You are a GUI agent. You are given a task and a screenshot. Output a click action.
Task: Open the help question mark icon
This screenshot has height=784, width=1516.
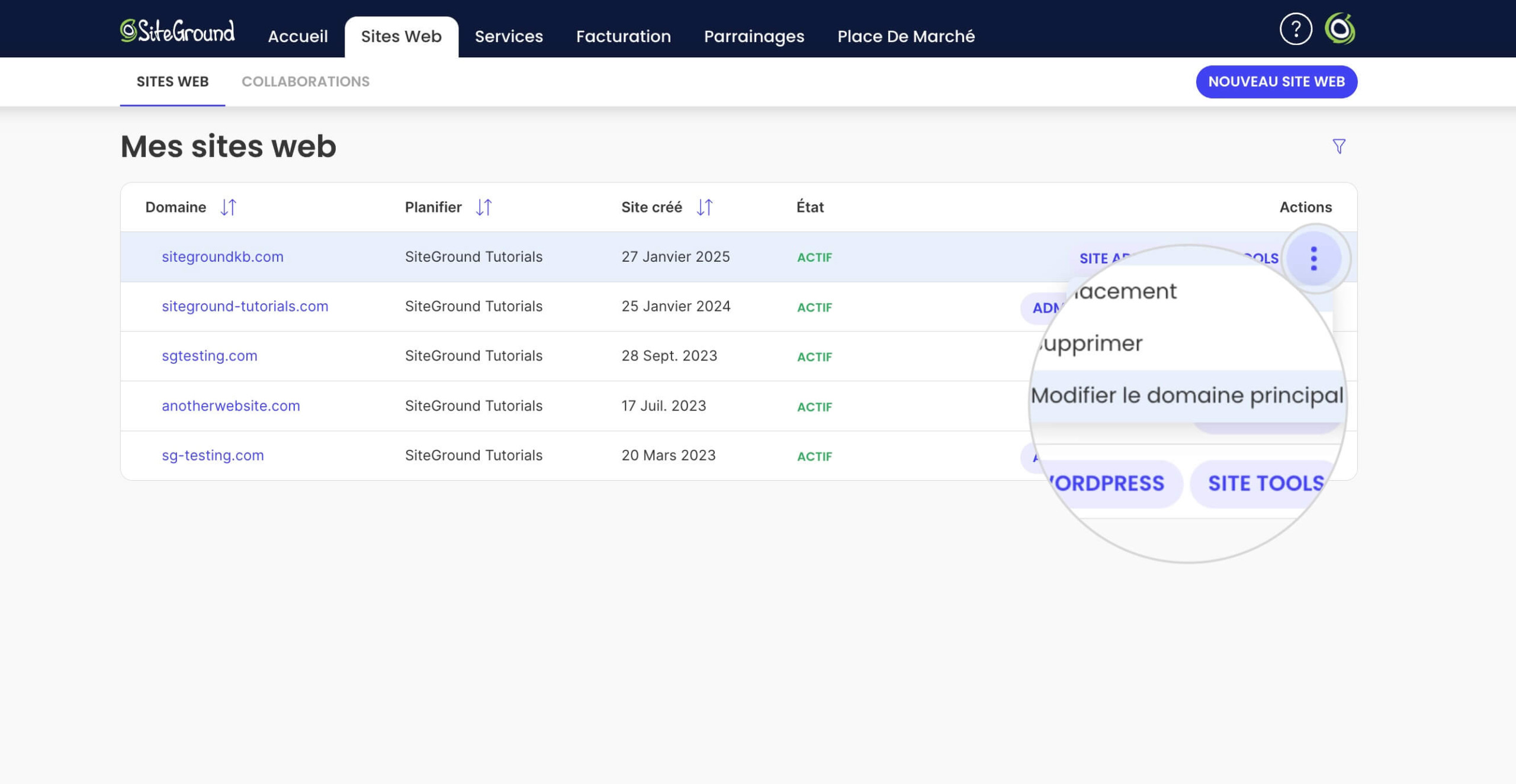[x=1296, y=29]
